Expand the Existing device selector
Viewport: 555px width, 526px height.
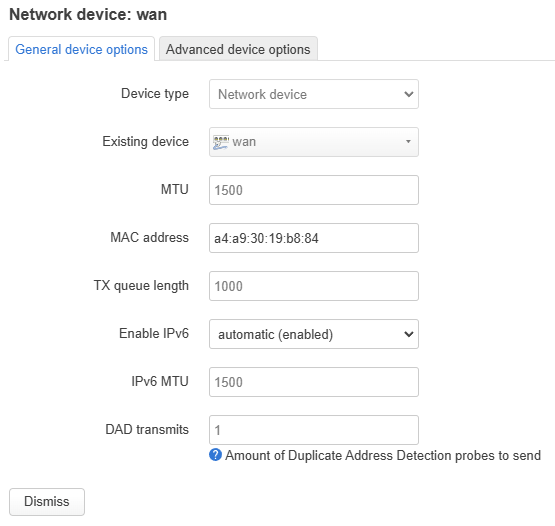point(314,142)
